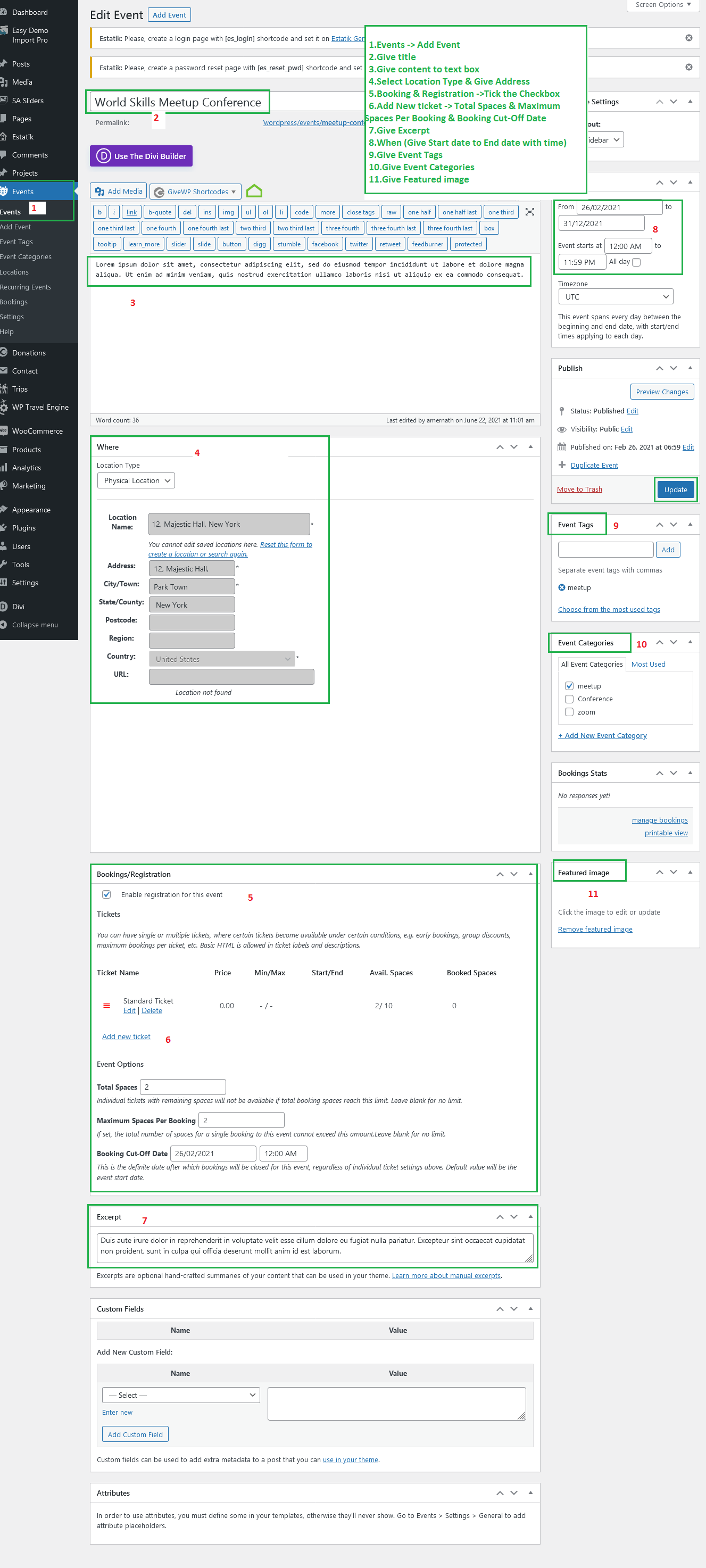Click the Tools wrench icon
The height and width of the screenshot is (1568, 706).
[4, 565]
